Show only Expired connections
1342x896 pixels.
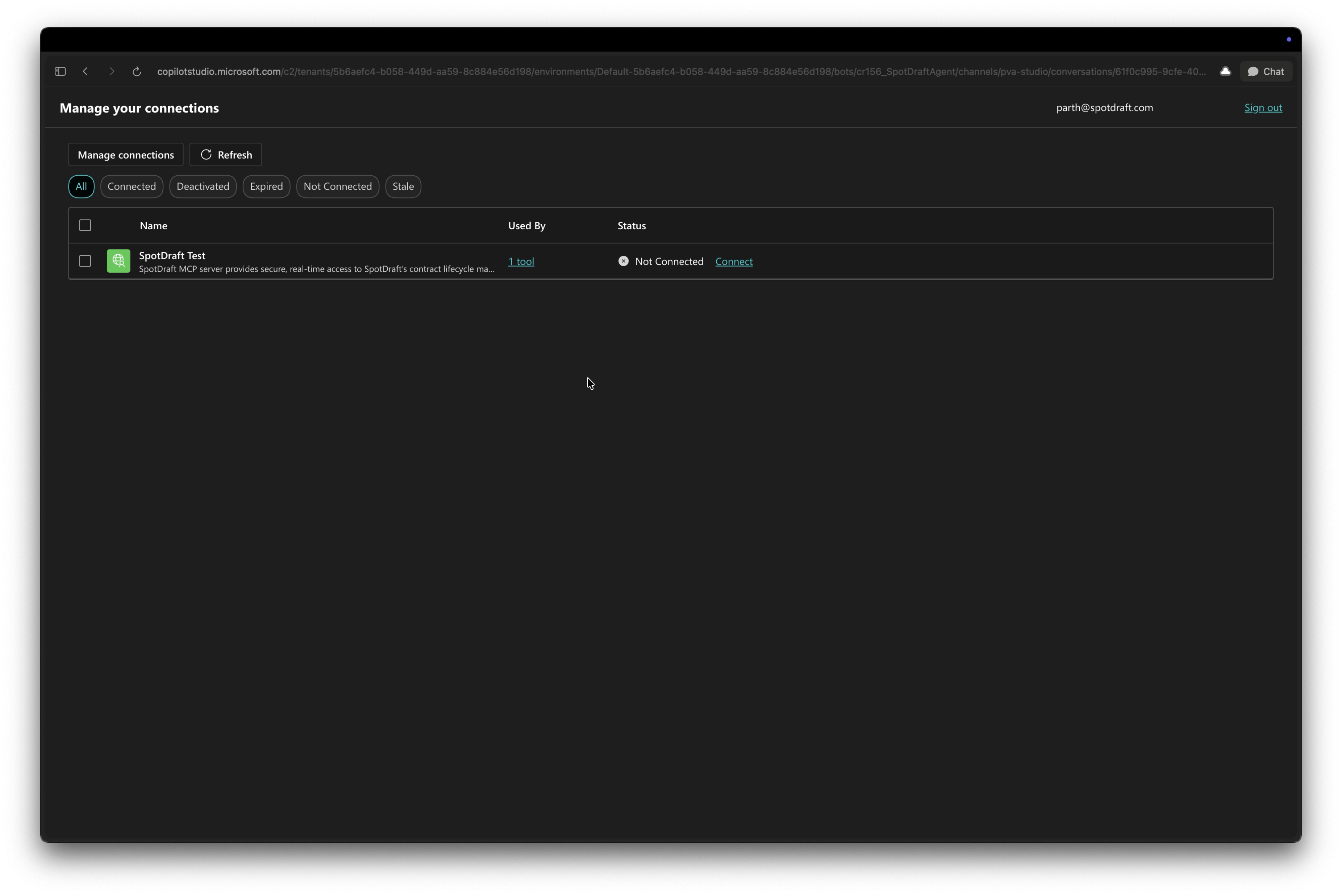(x=266, y=186)
